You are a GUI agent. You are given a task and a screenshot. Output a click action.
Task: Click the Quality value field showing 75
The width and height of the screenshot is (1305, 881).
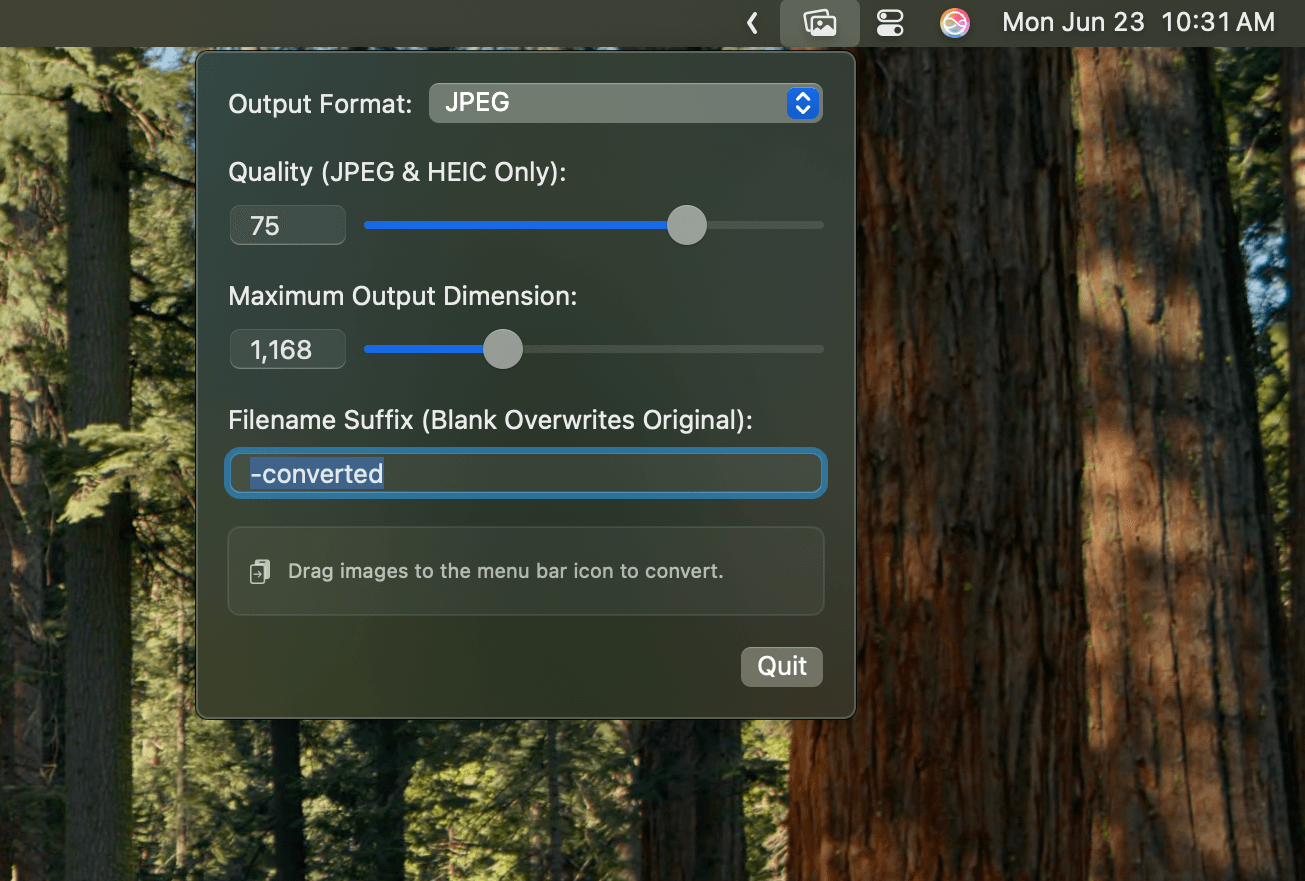[x=287, y=225]
